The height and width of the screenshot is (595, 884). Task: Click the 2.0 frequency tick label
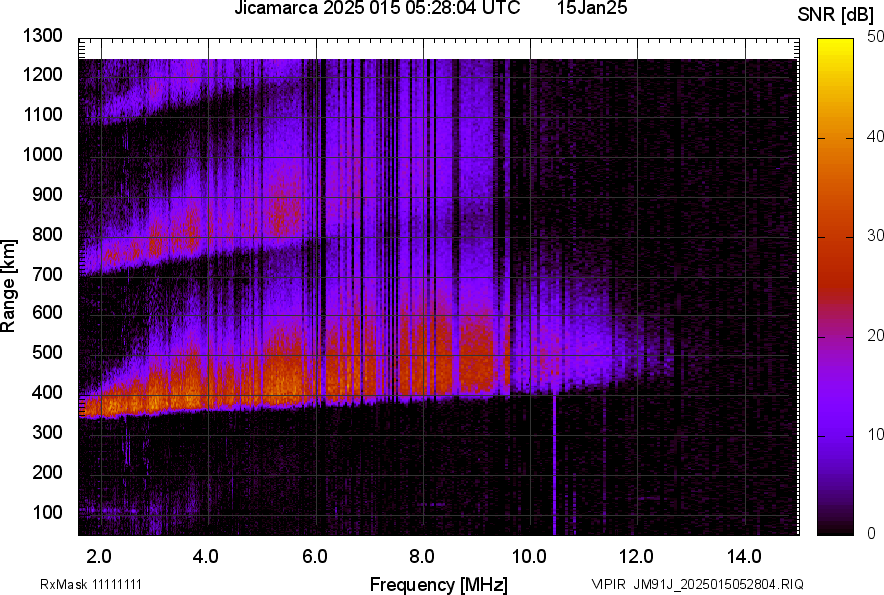pyautogui.click(x=99, y=556)
